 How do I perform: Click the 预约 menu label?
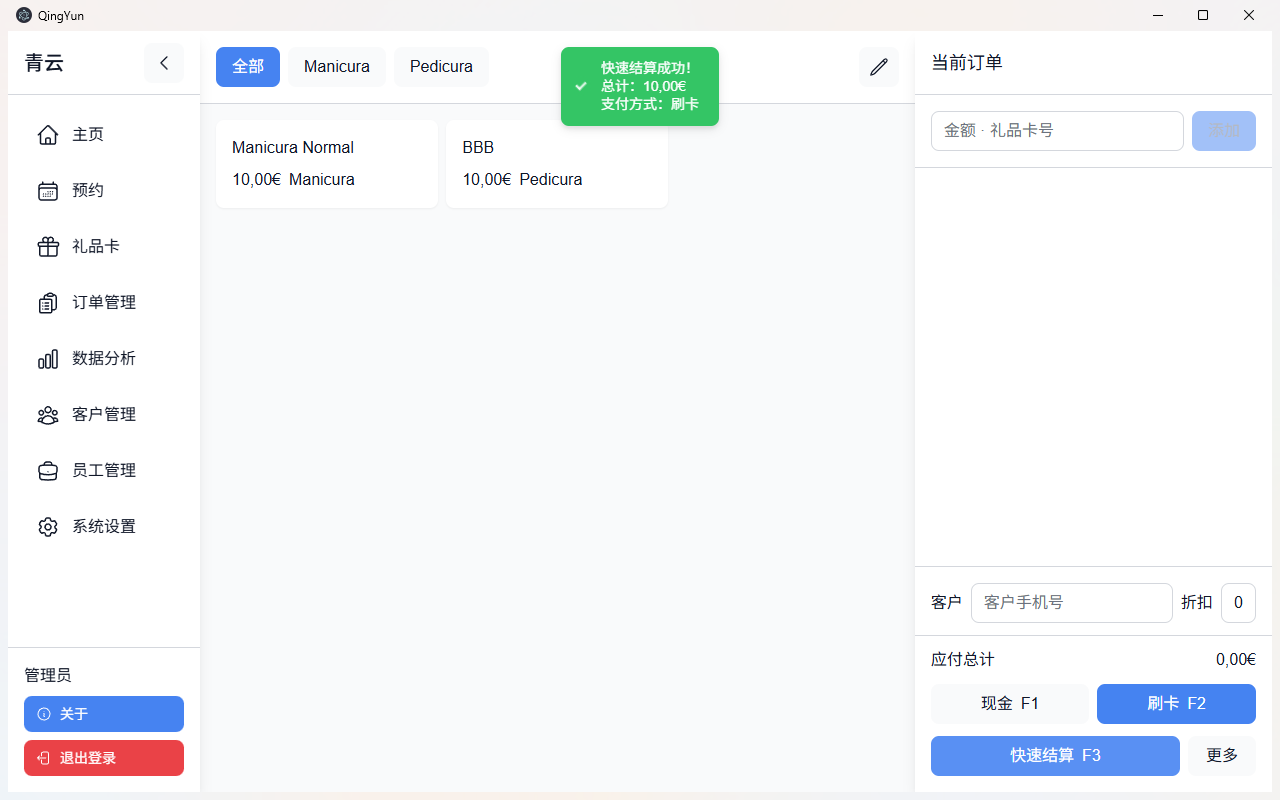pyautogui.click(x=88, y=191)
